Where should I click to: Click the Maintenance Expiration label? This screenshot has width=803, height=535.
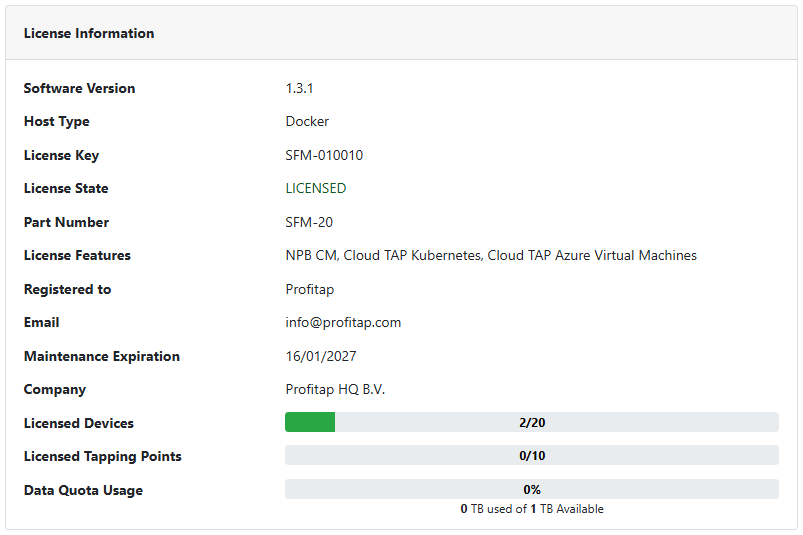pos(101,356)
